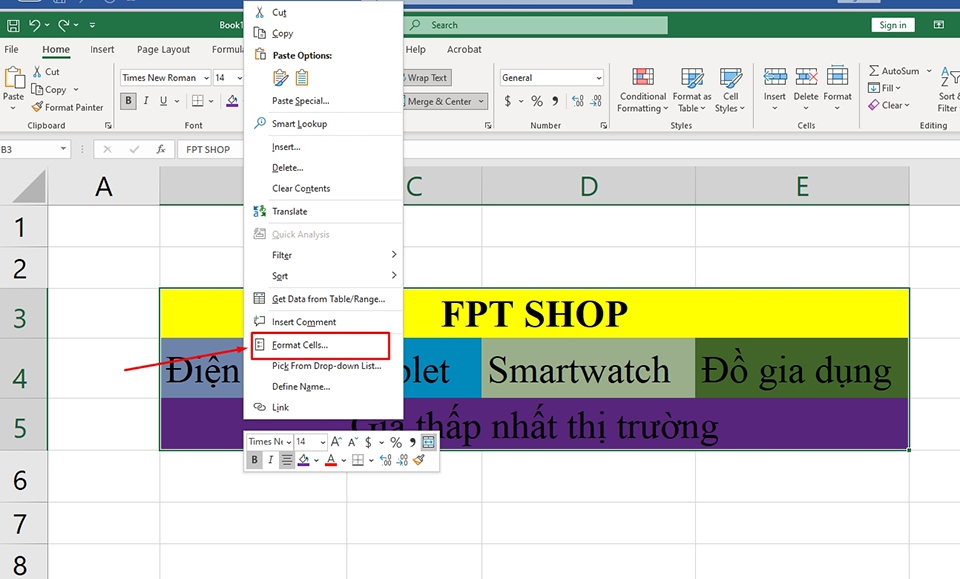Select the column D header
Image resolution: width=960 pixels, height=579 pixels.
coord(588,186)
